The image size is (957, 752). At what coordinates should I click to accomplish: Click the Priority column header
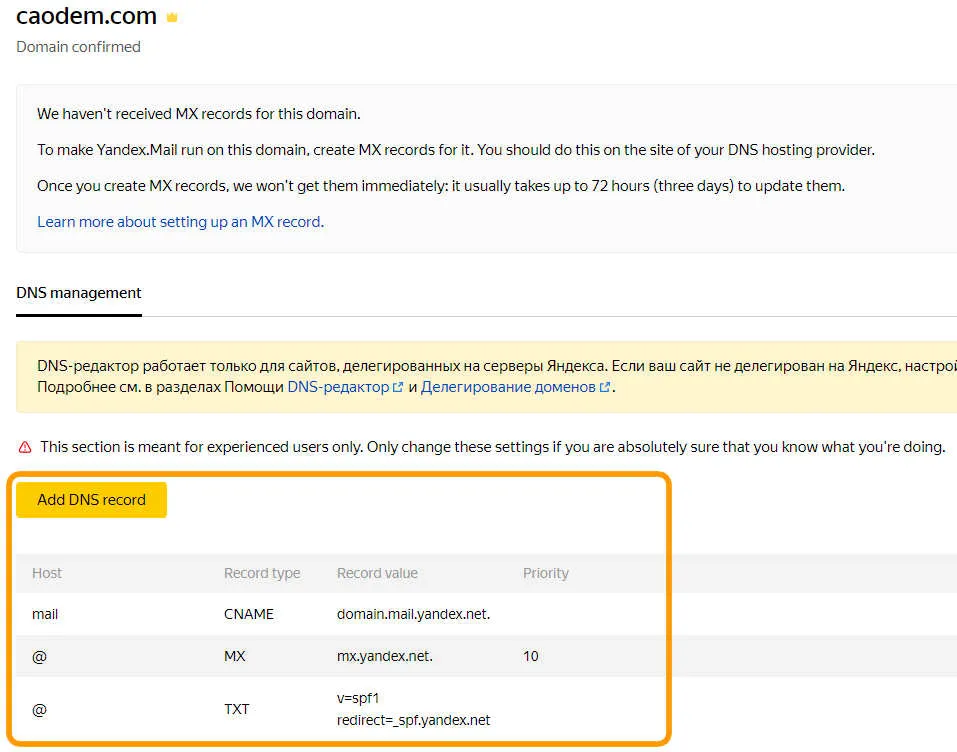click(x=545, y=573)
